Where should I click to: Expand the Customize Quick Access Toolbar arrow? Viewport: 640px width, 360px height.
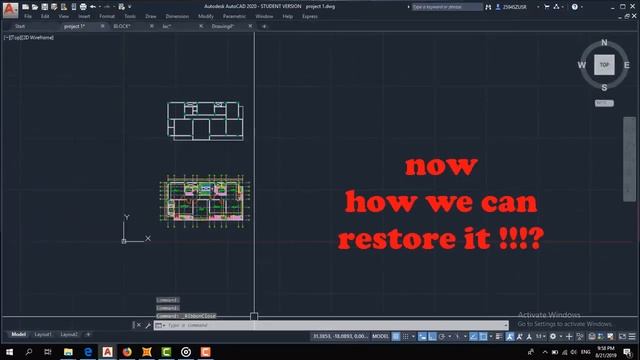[130, 7]
